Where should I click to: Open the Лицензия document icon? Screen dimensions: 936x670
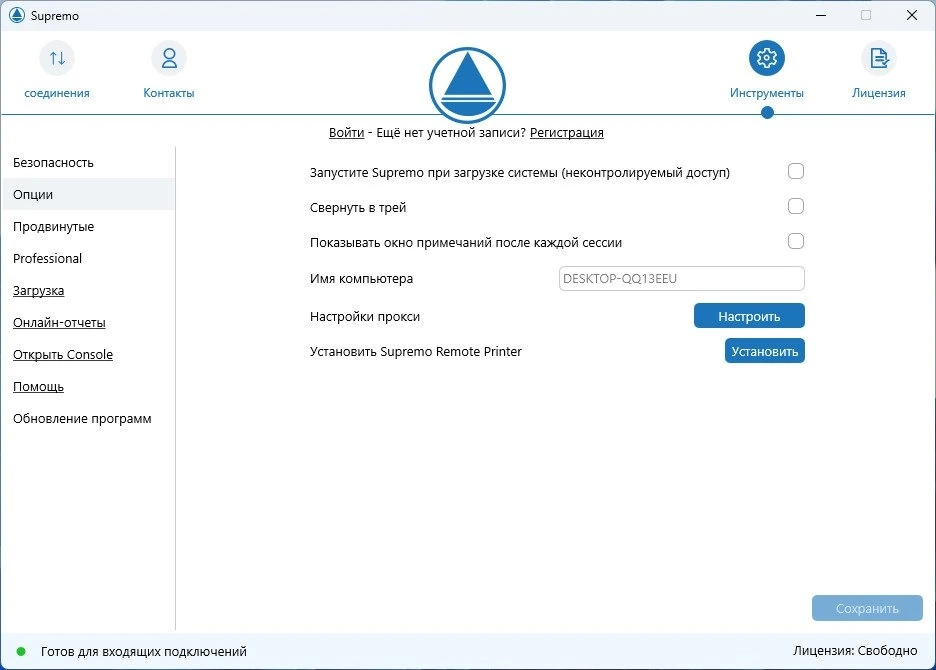[x=879, y=58]
